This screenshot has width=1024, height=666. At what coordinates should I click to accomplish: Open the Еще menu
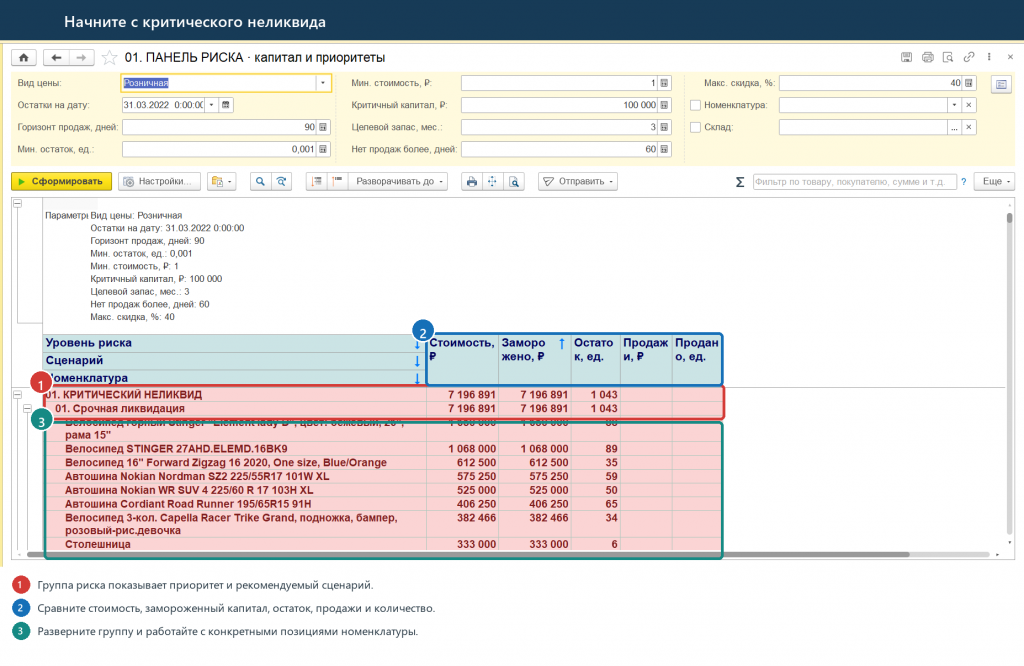tap(995, 182)
